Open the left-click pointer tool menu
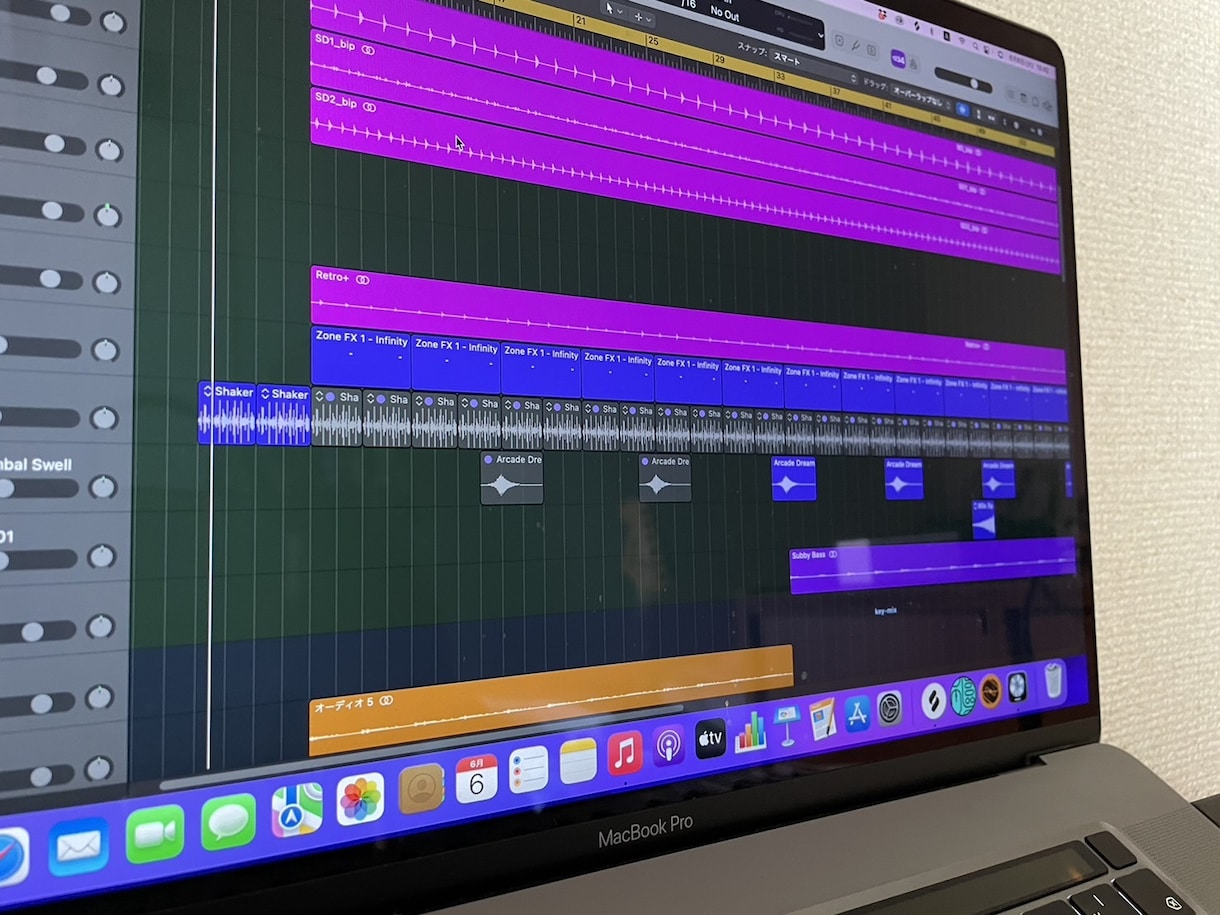1220x915 pixels. tap(613, 9)
